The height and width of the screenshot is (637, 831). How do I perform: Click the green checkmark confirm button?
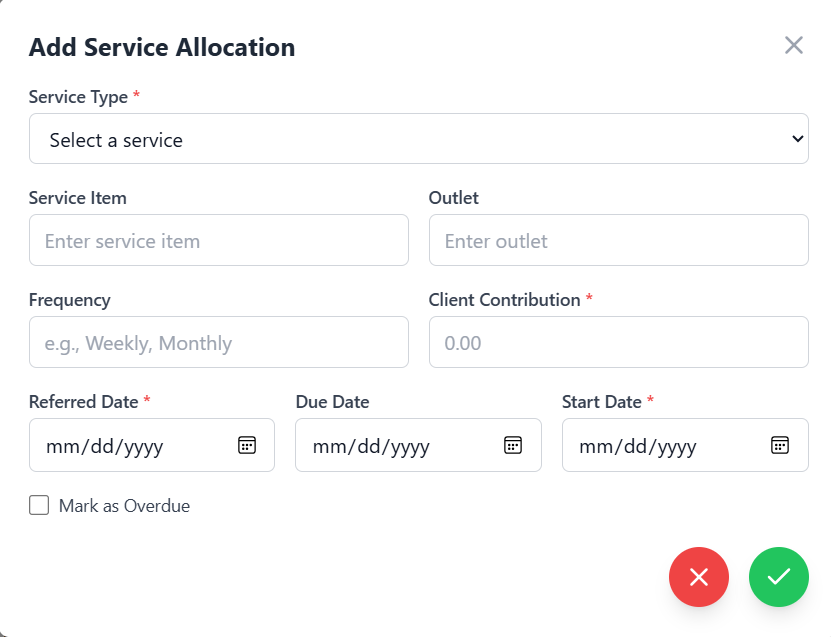tap(779, 577)
